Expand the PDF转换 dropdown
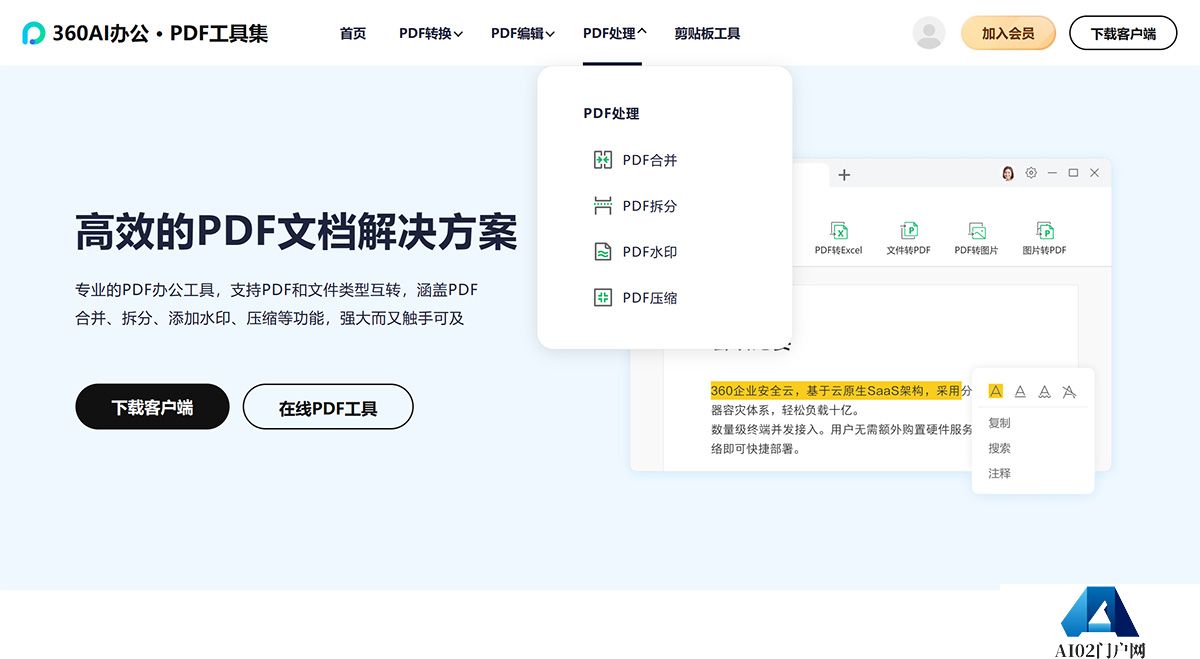1200x659 pixels. click(x=431, y=33)
